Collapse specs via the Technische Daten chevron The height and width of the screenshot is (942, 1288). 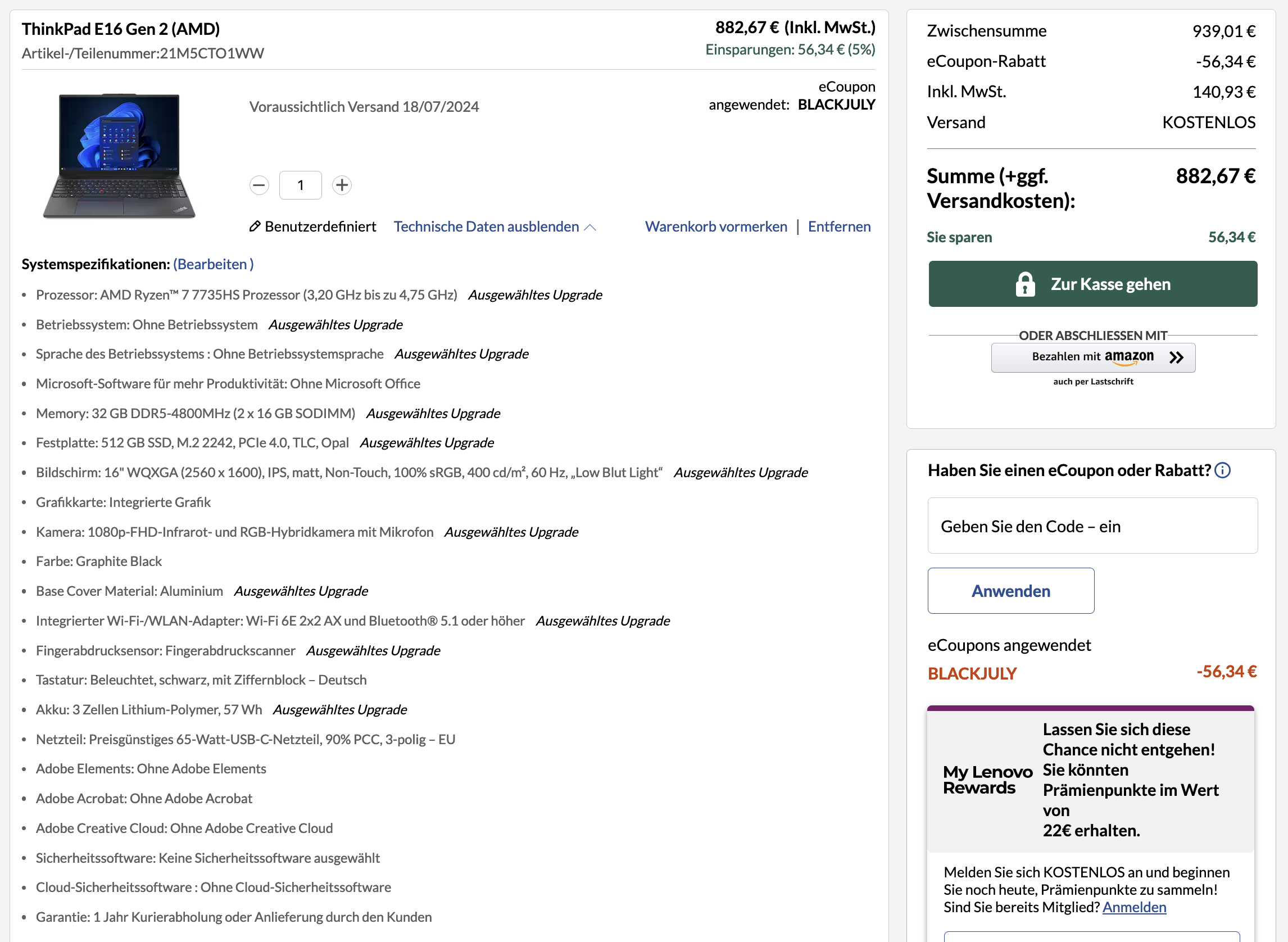(591, 227)
